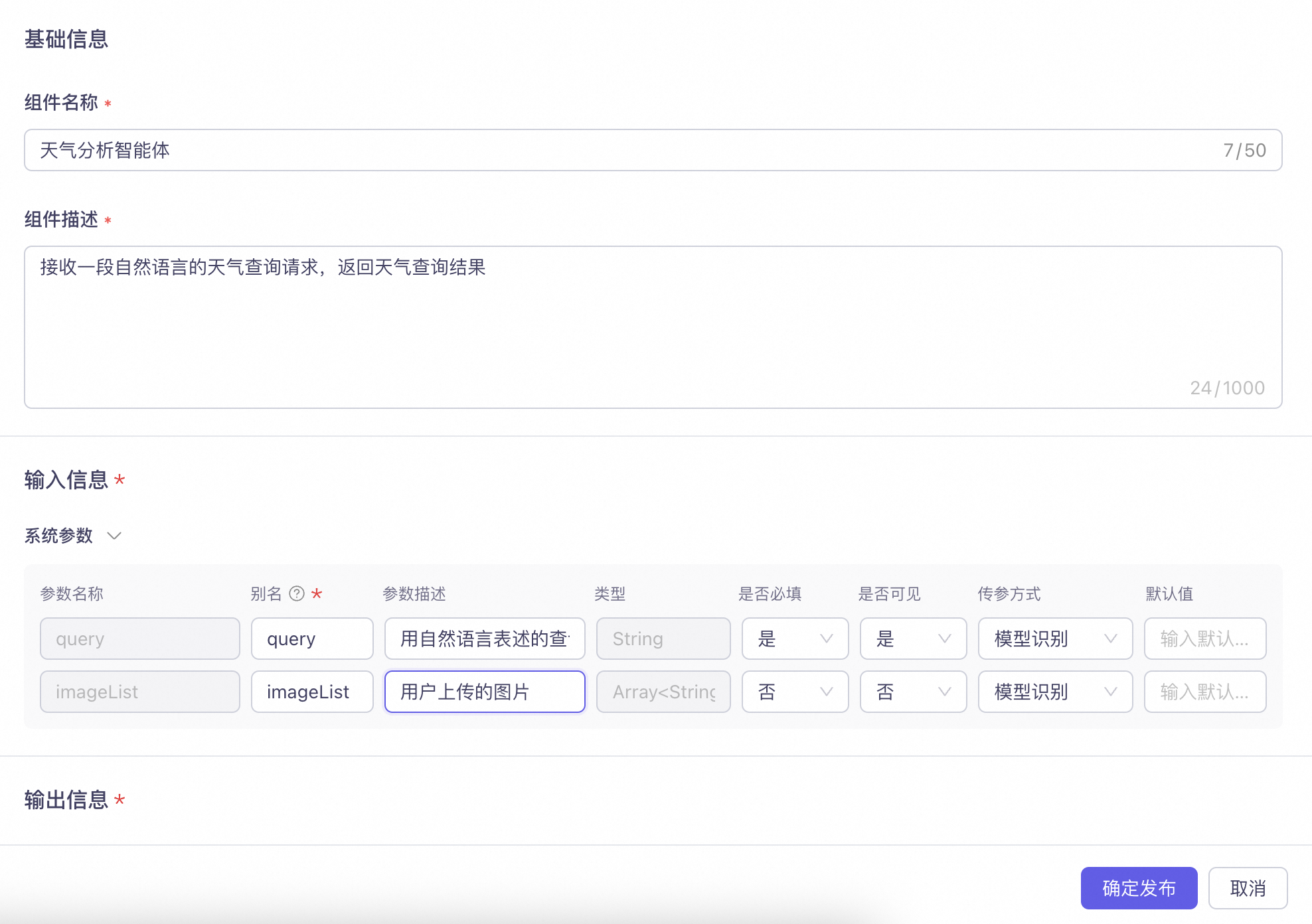The image size is (1312, 924).
Task: Open 是否可见 dropdown in imageList row
Action: tap(913, 692)
